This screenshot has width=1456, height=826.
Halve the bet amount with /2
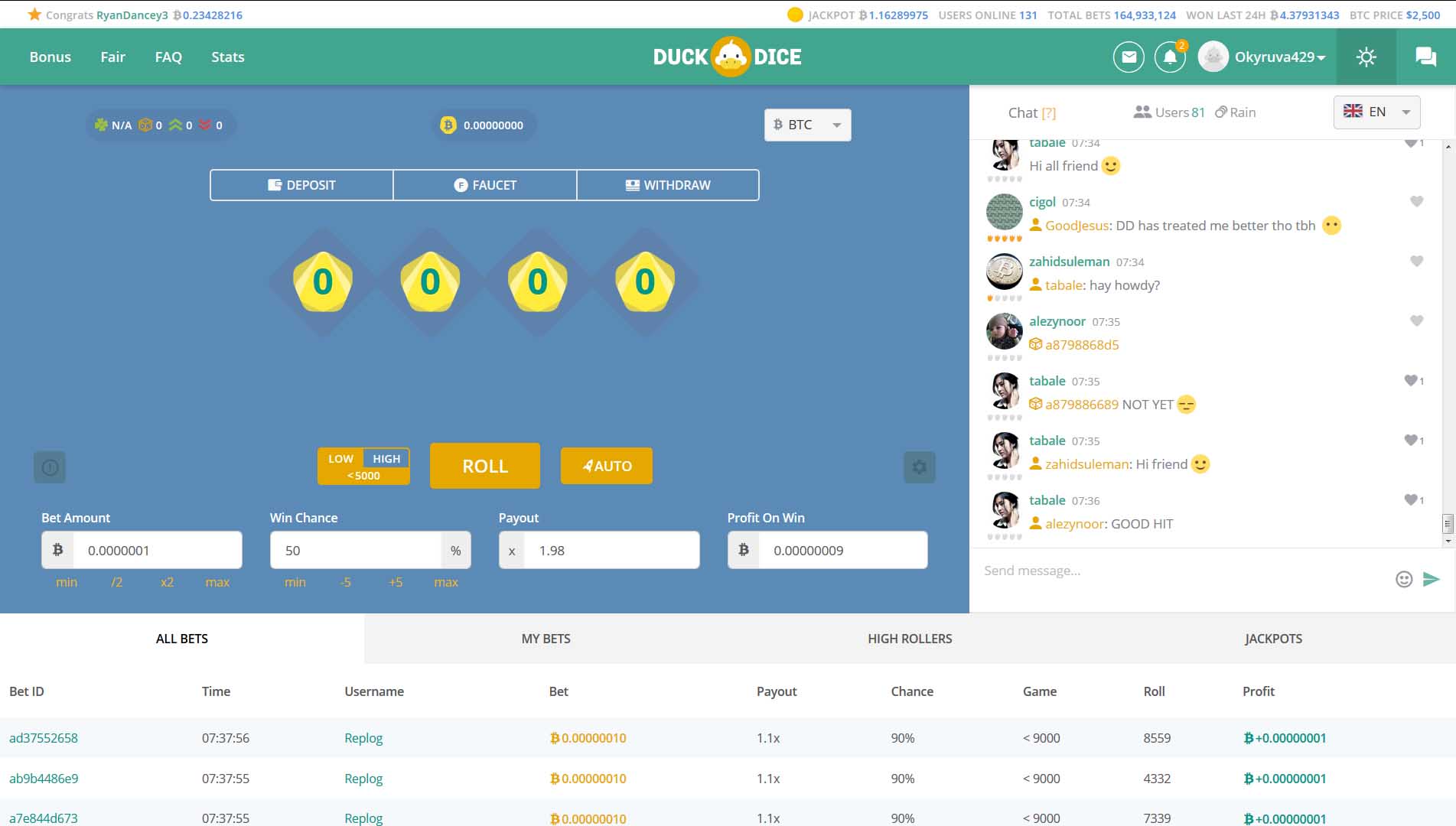116,582
